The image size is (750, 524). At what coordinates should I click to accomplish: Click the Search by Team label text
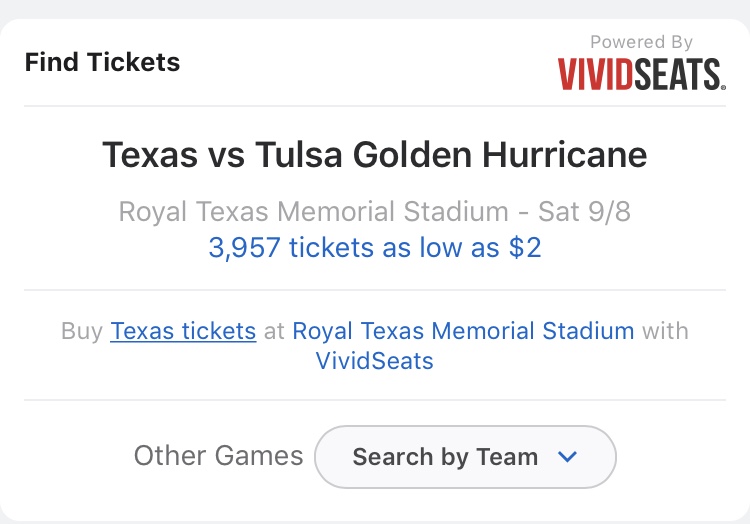(x=445, y=457)
